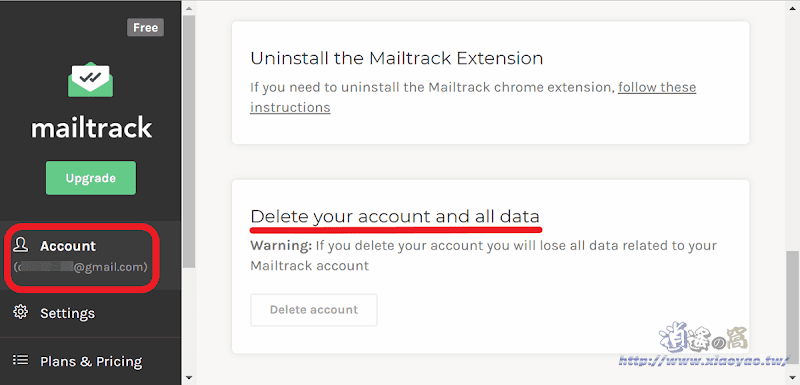Click the Free plan badge

click(145, 28)
